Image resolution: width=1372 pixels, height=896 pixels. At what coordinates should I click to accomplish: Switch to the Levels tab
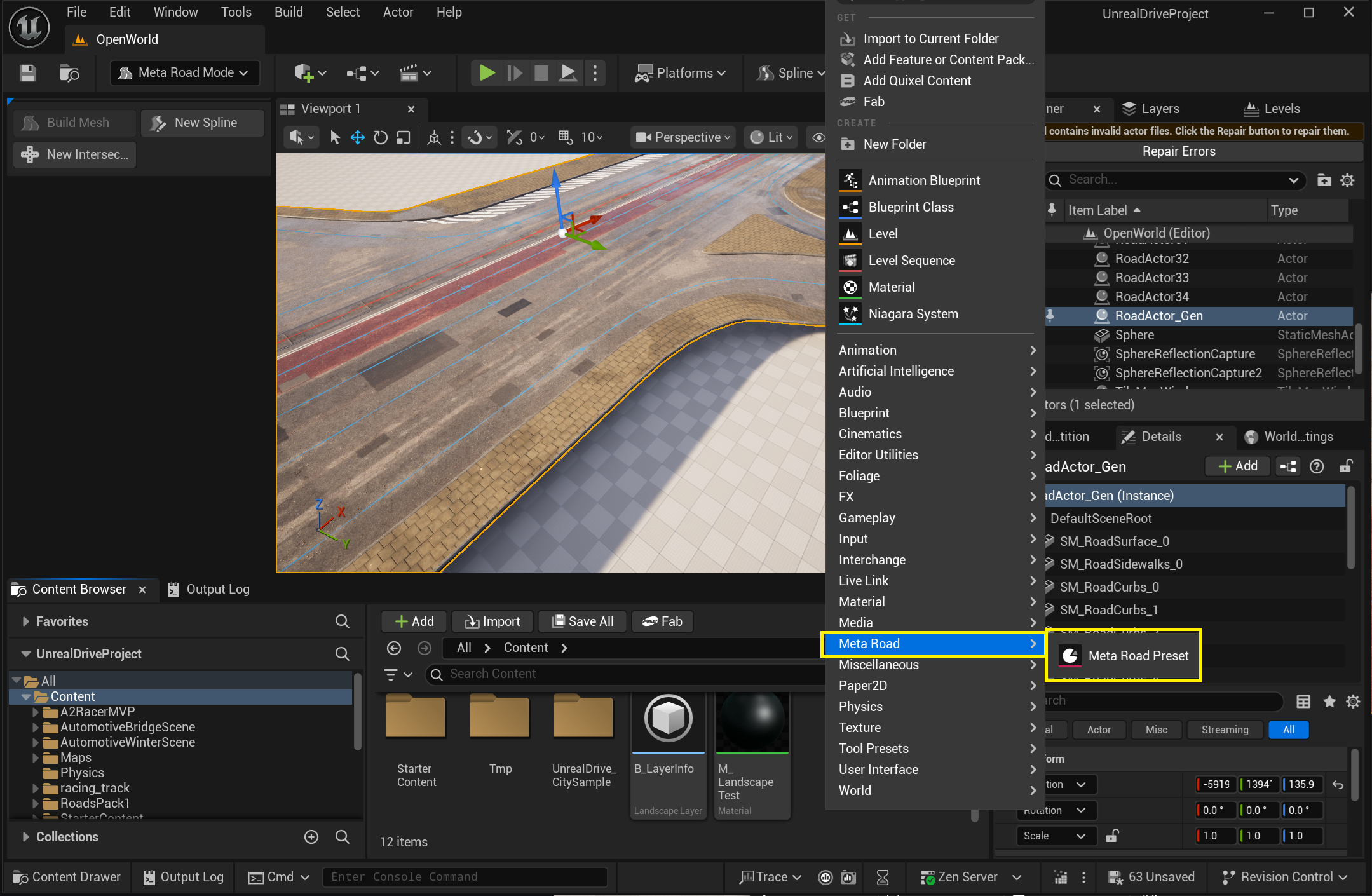(1273, 109)
